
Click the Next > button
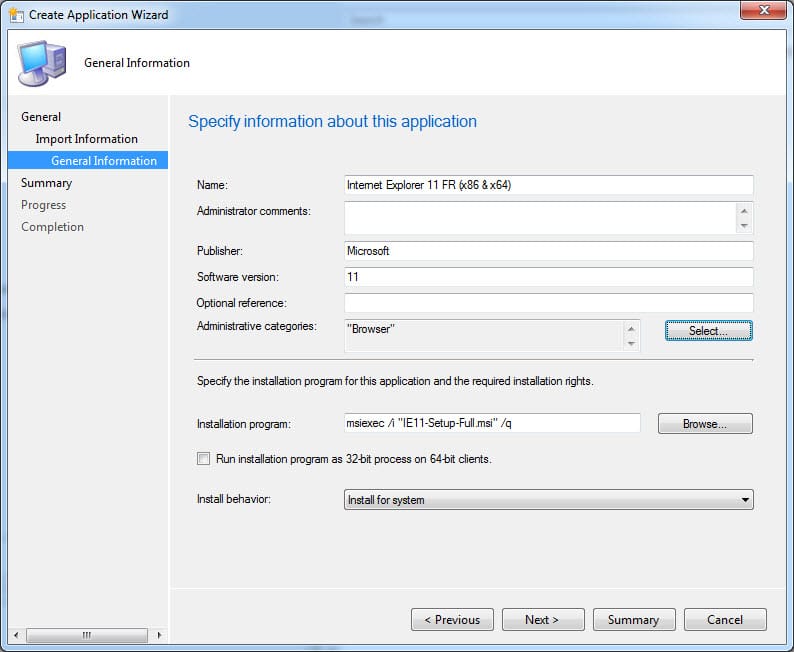coord(543,620)
